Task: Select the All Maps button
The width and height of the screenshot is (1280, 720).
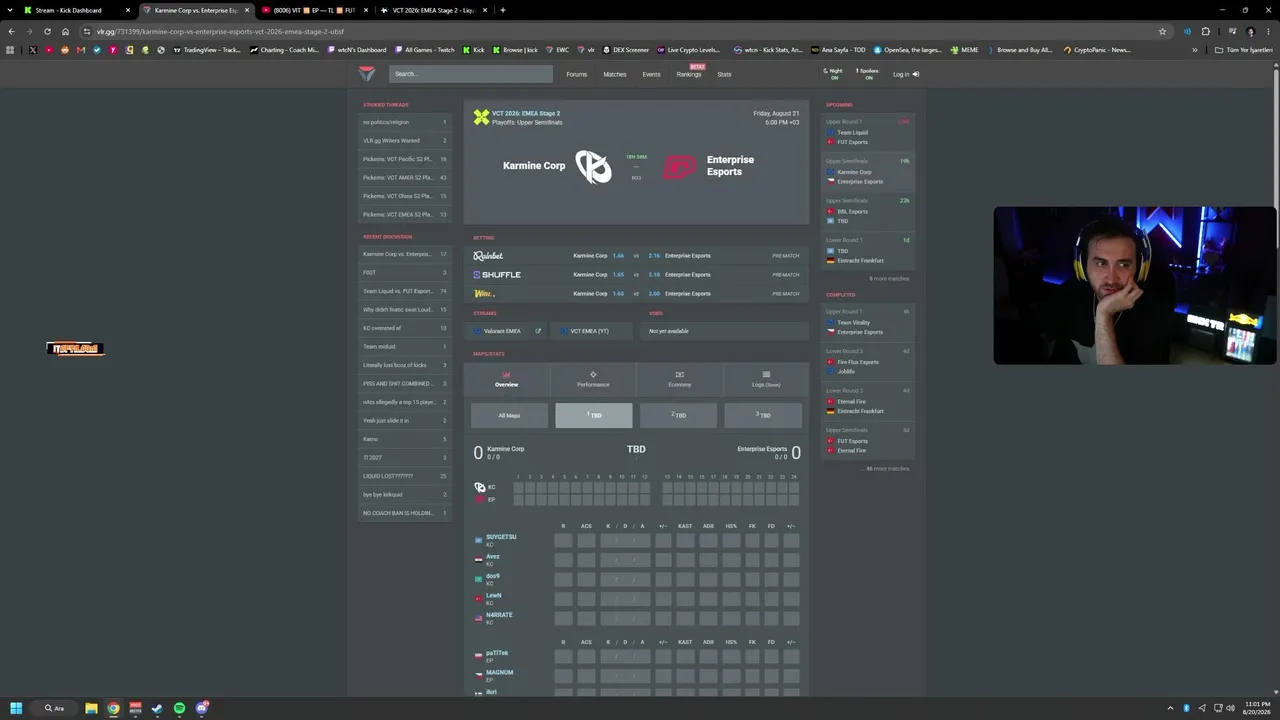Action: [509, 415]
